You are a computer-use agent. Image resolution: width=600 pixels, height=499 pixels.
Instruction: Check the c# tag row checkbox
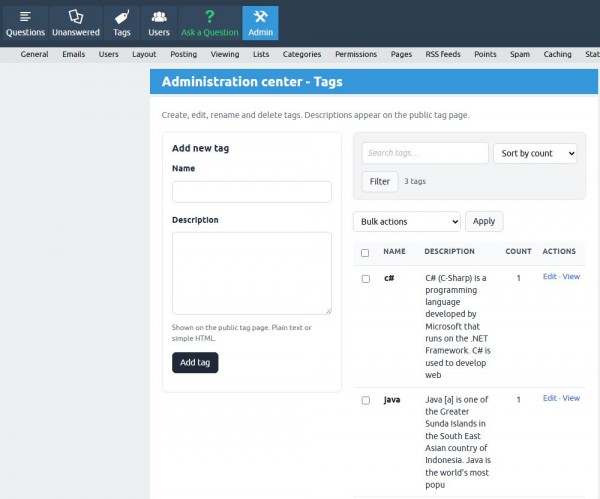(x=366, y=279)
